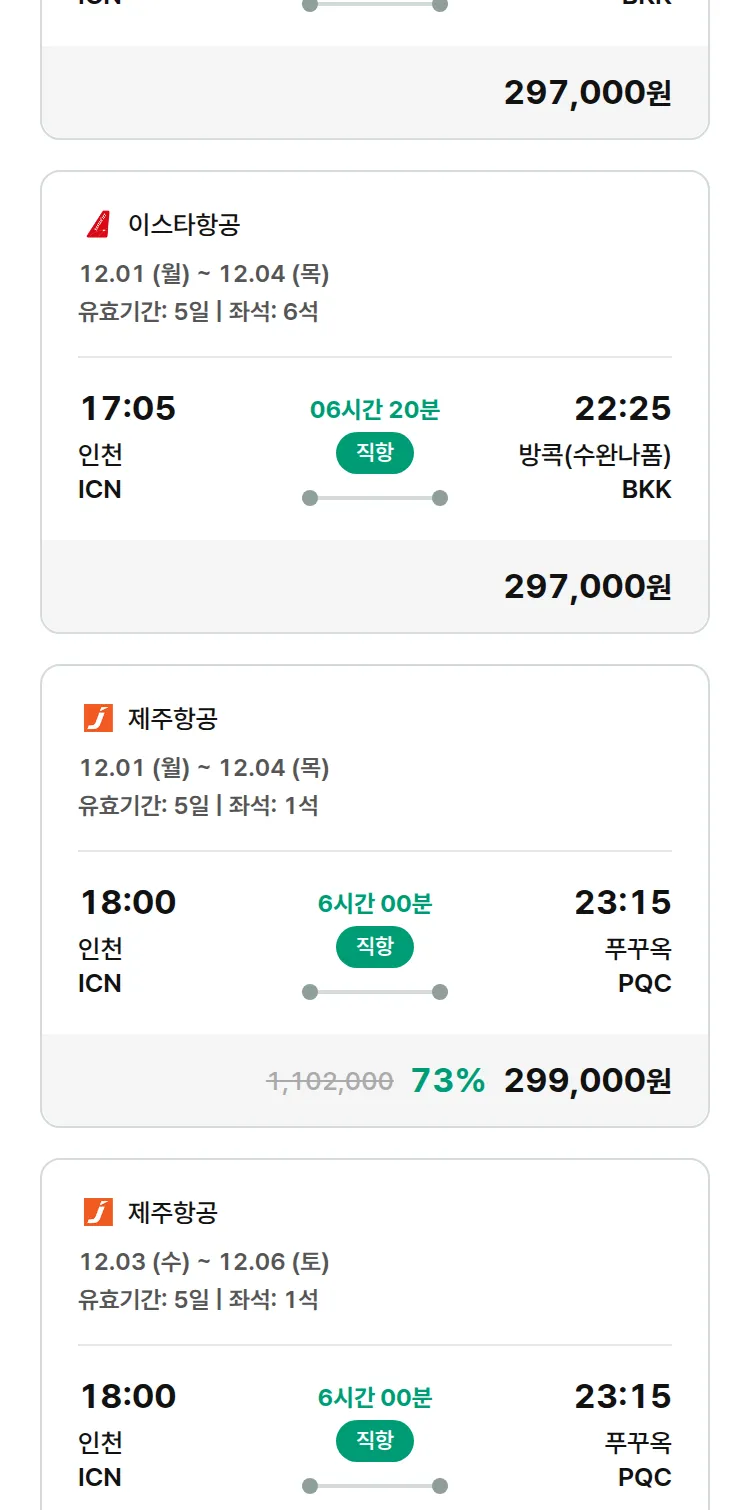Open the 12.03 (수) ~ 12.06 (토) date range

[x=204, y=1262]
